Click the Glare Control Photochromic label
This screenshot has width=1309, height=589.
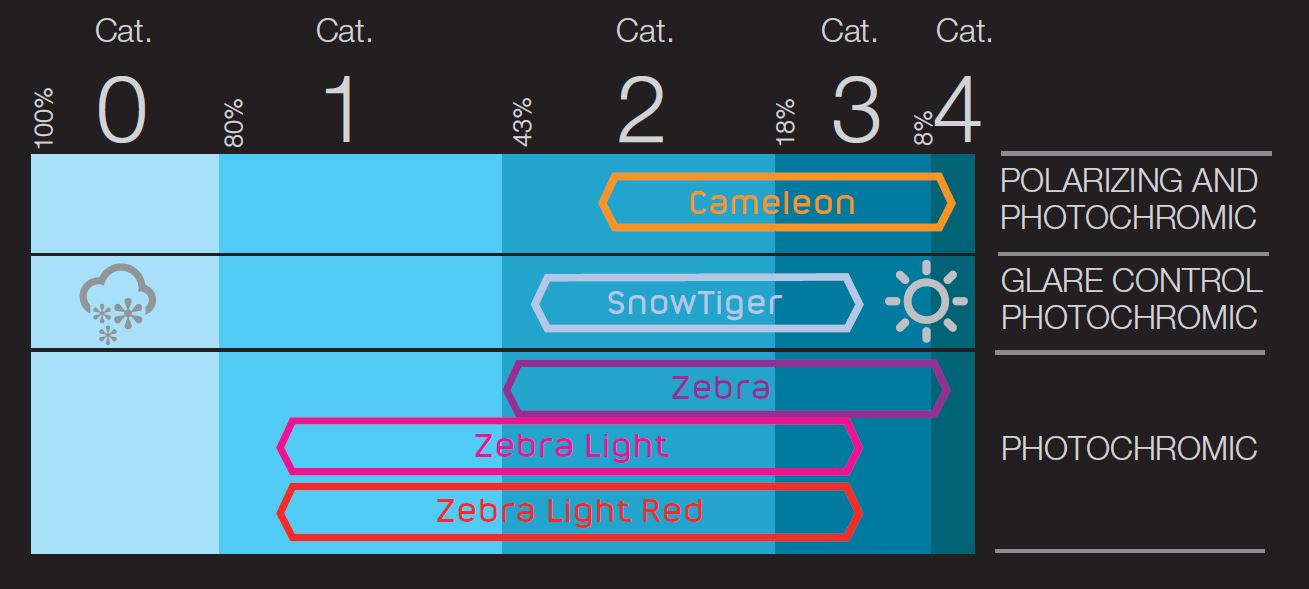click(1131, 299)
